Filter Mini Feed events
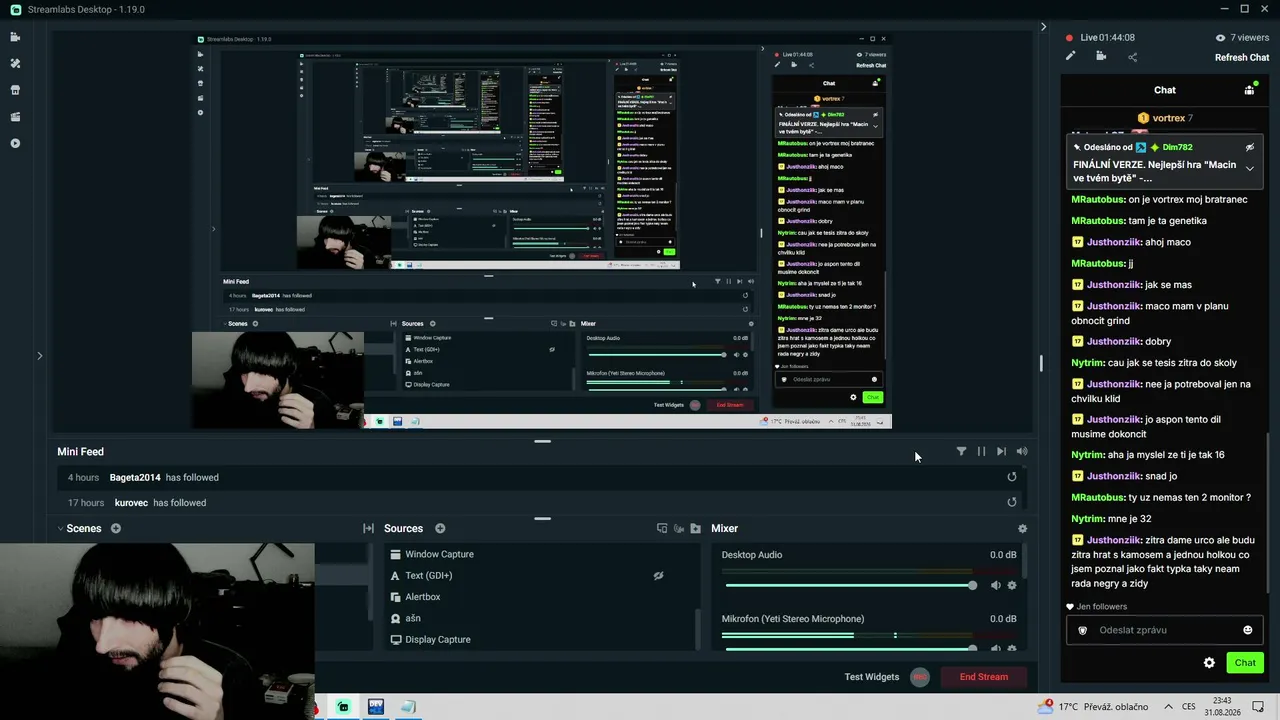 (x=961, y=451)
